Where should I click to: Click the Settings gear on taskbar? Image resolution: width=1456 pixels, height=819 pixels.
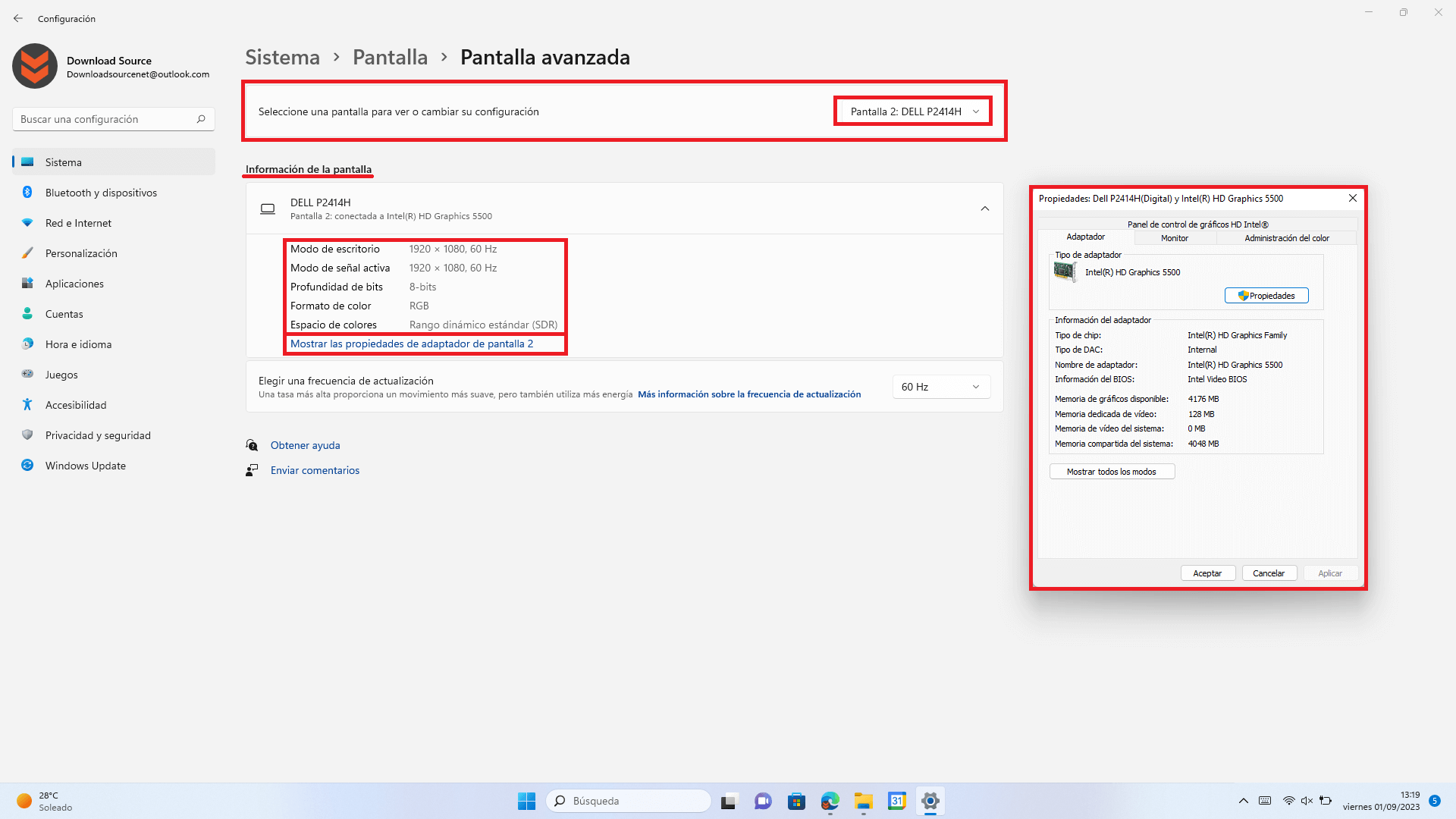point(930,801)
